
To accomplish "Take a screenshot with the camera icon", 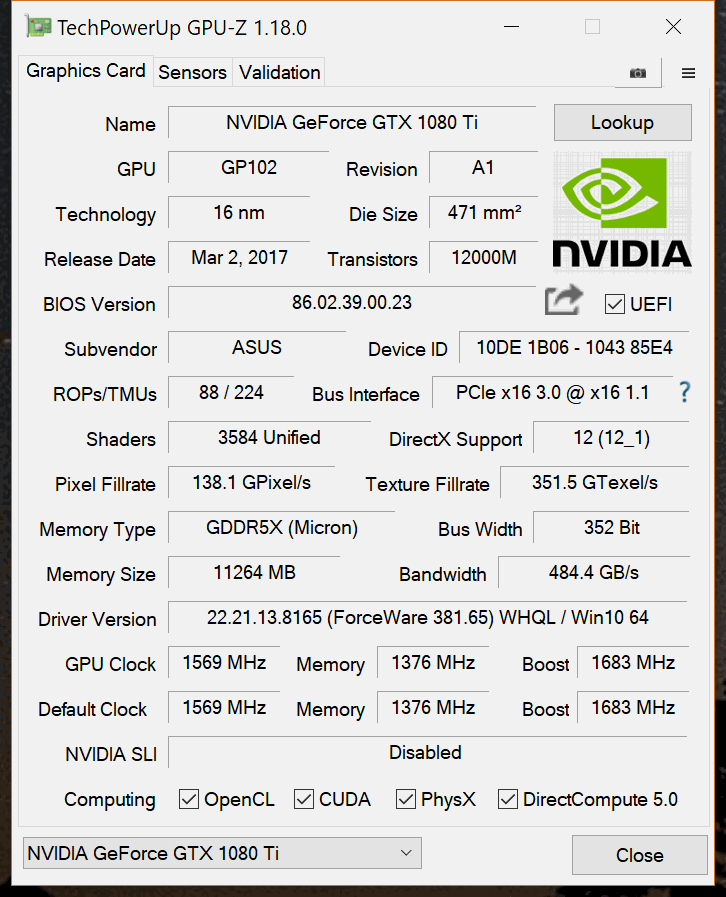I will coord(638,73).
